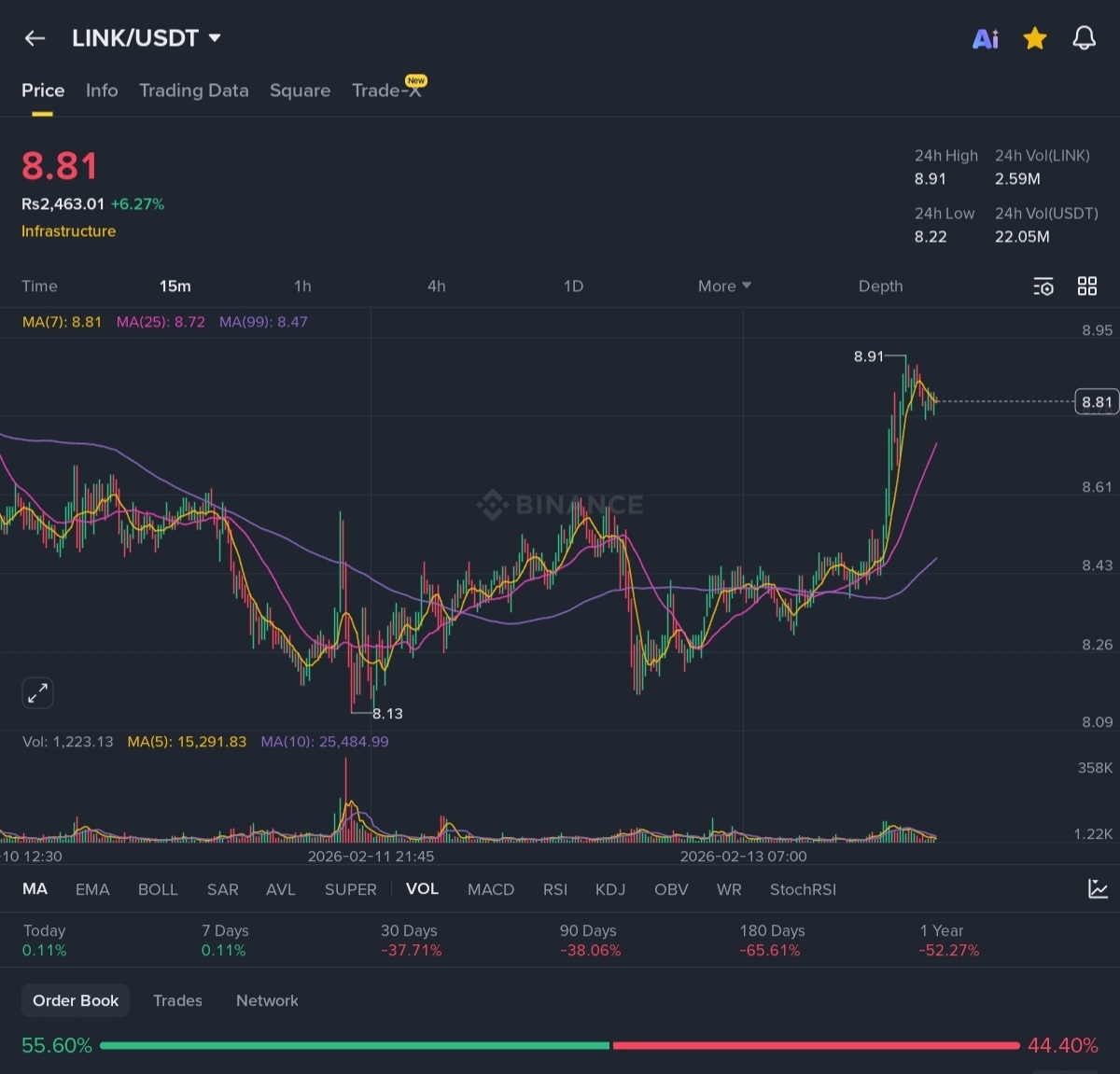Tap the back arrow icon
1120x1074 pixels.
[35, 38]
